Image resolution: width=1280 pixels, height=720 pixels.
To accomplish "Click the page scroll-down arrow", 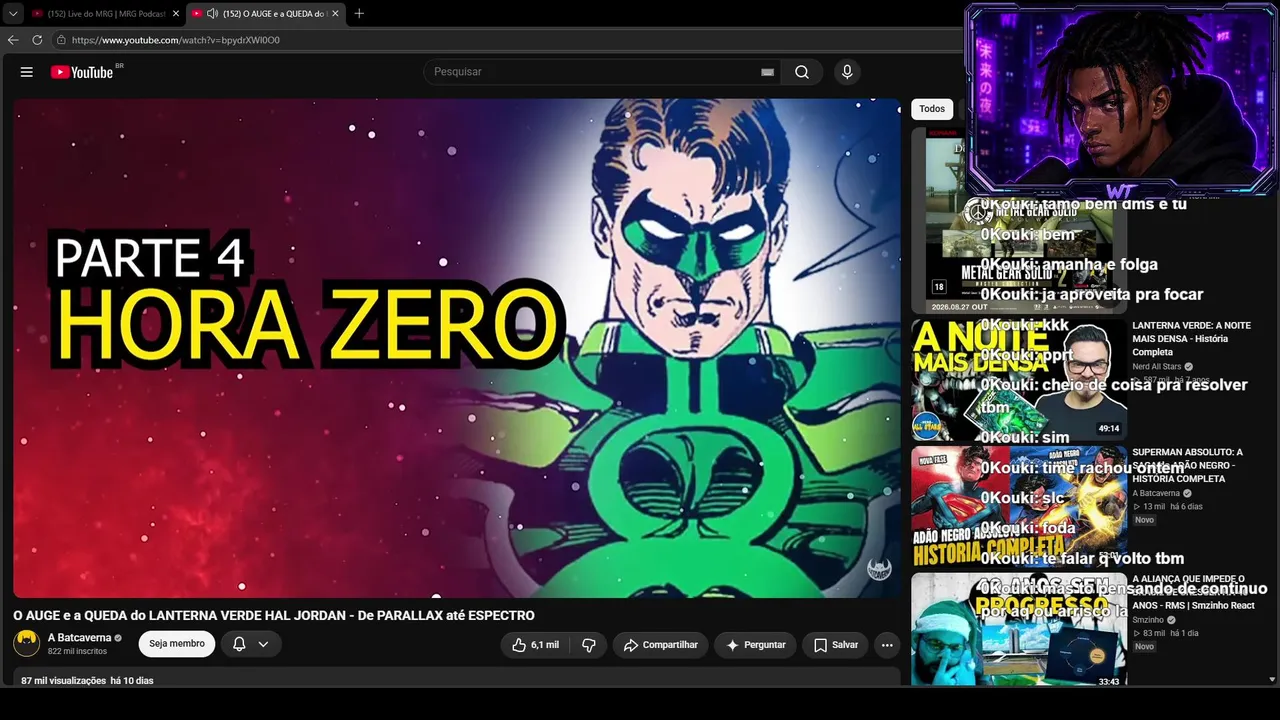I will tap(1272, 680).
